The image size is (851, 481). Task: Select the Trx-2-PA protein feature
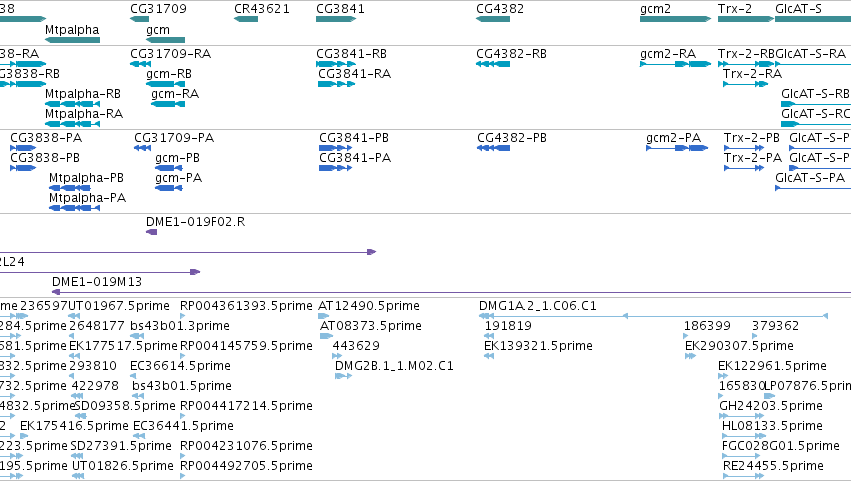[x=744, y=168]
